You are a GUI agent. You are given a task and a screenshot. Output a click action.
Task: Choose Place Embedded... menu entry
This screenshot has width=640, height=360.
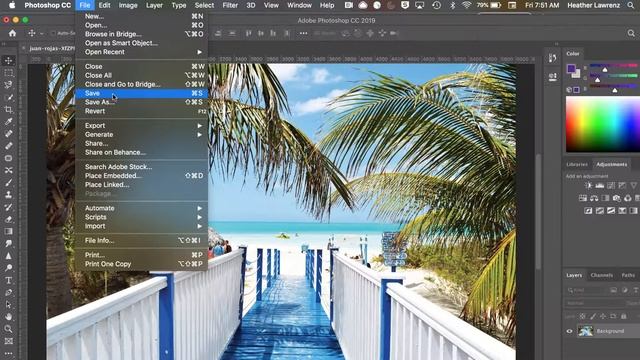141,176
